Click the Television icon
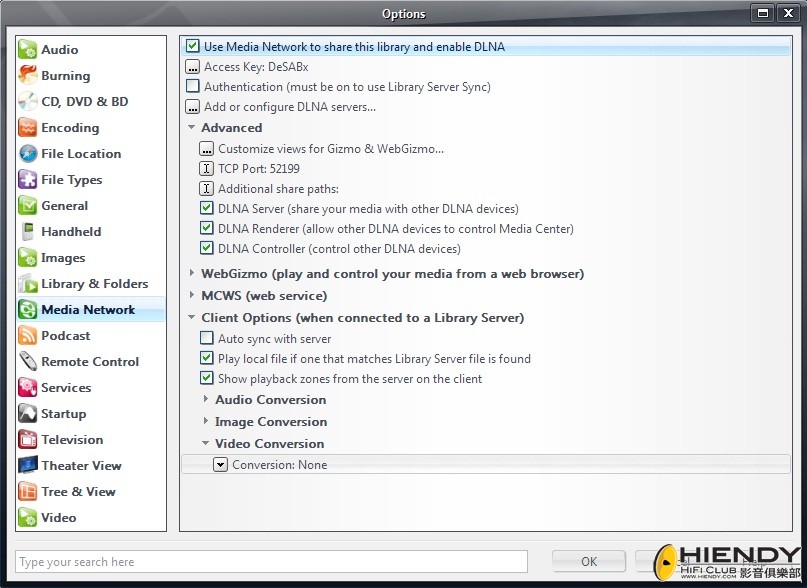Screen dimensions: 807x588 tap(28, 439)
